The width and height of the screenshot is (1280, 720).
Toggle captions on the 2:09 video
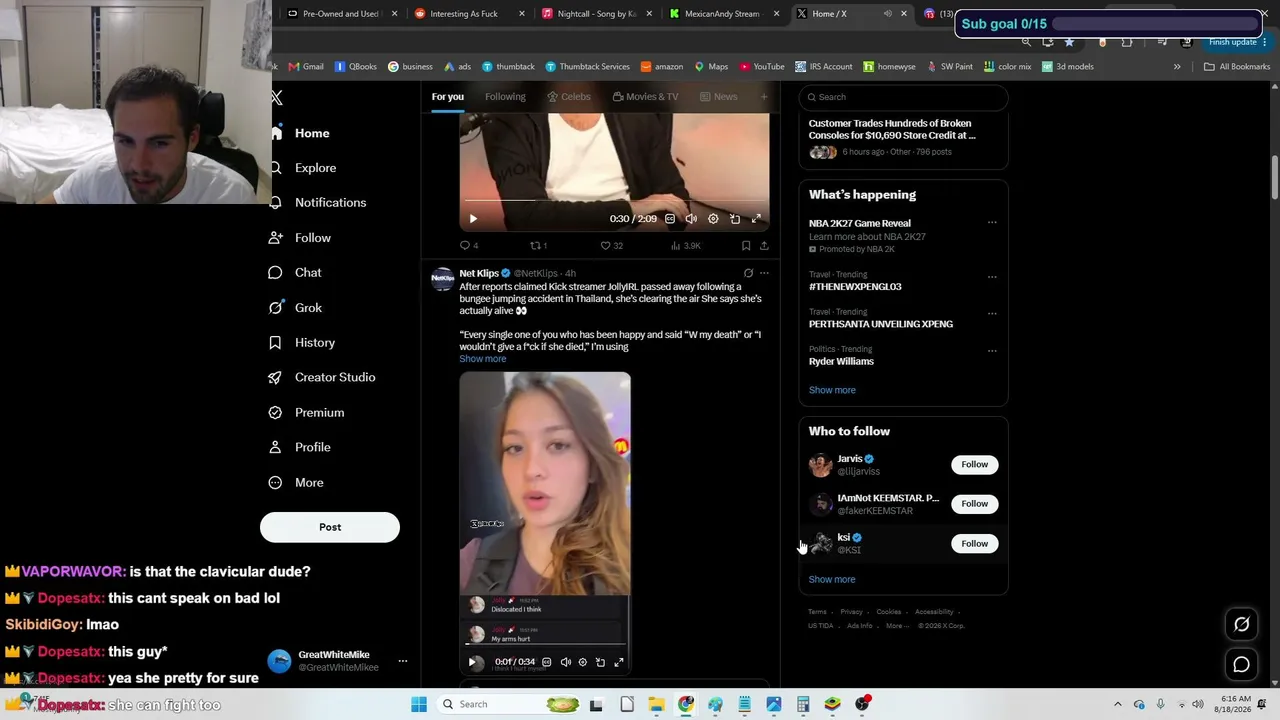(x=670, y=219)
